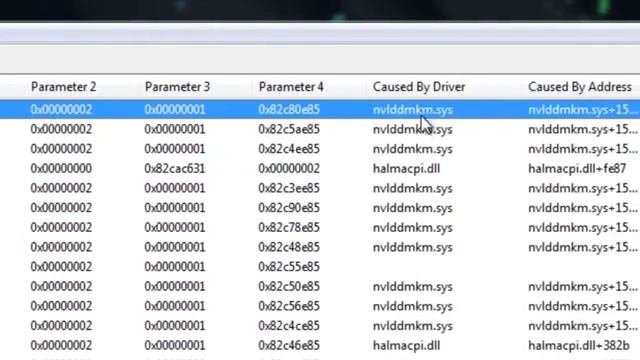This screenshot has height=360, width=640.
Task: Click the 0x82cac631 Parameter 3 cell
Action: click(174, 169)
